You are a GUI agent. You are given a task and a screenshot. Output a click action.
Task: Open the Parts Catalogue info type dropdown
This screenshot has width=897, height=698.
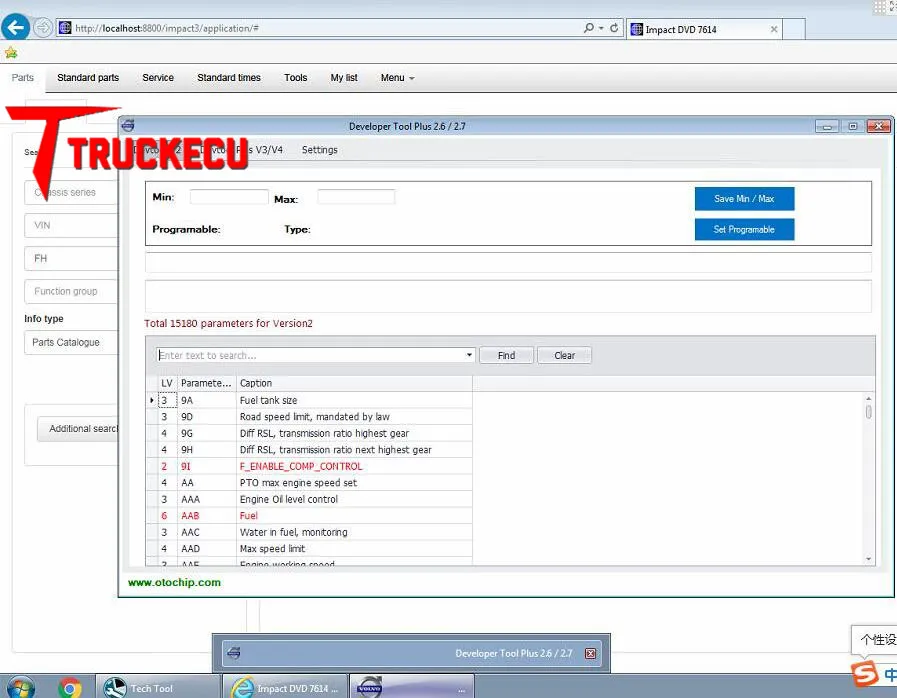point(72,342)
